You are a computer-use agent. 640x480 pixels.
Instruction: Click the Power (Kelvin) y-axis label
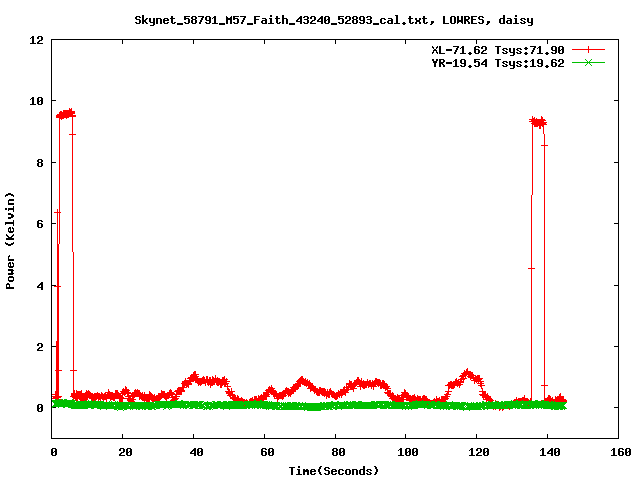coord(10,241)
